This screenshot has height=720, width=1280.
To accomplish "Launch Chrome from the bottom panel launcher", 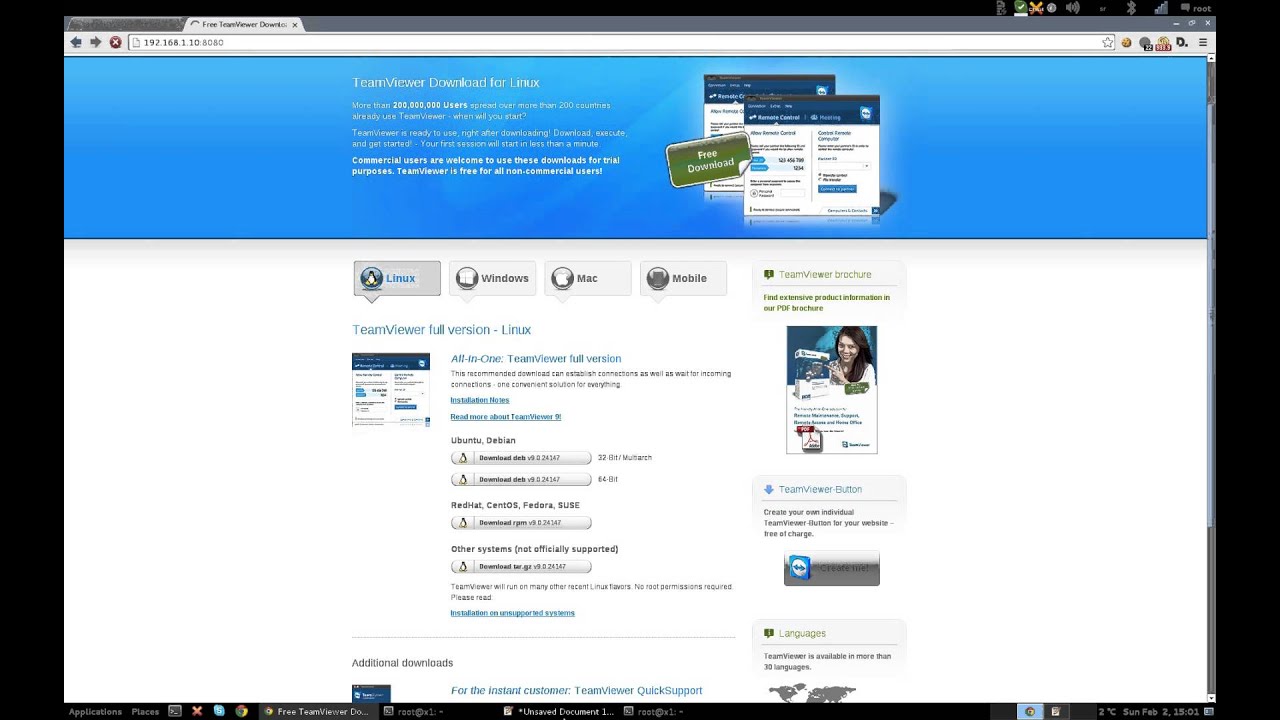I will [241, 712].
